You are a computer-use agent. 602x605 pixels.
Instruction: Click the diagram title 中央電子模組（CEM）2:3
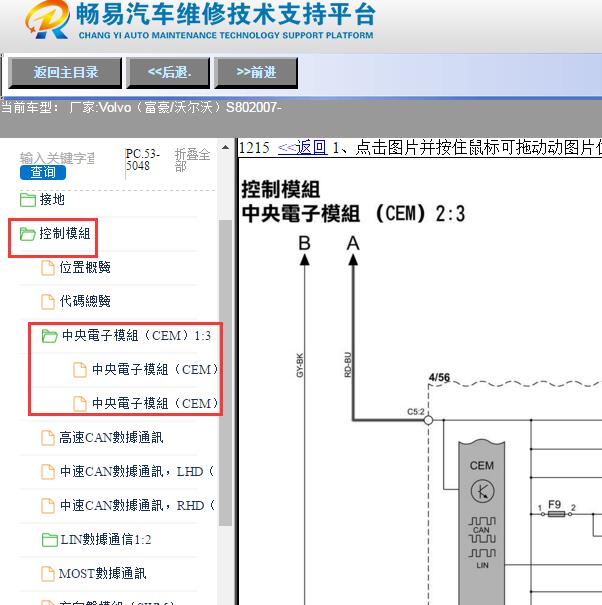pyautogui.click(x=353, y=214)
